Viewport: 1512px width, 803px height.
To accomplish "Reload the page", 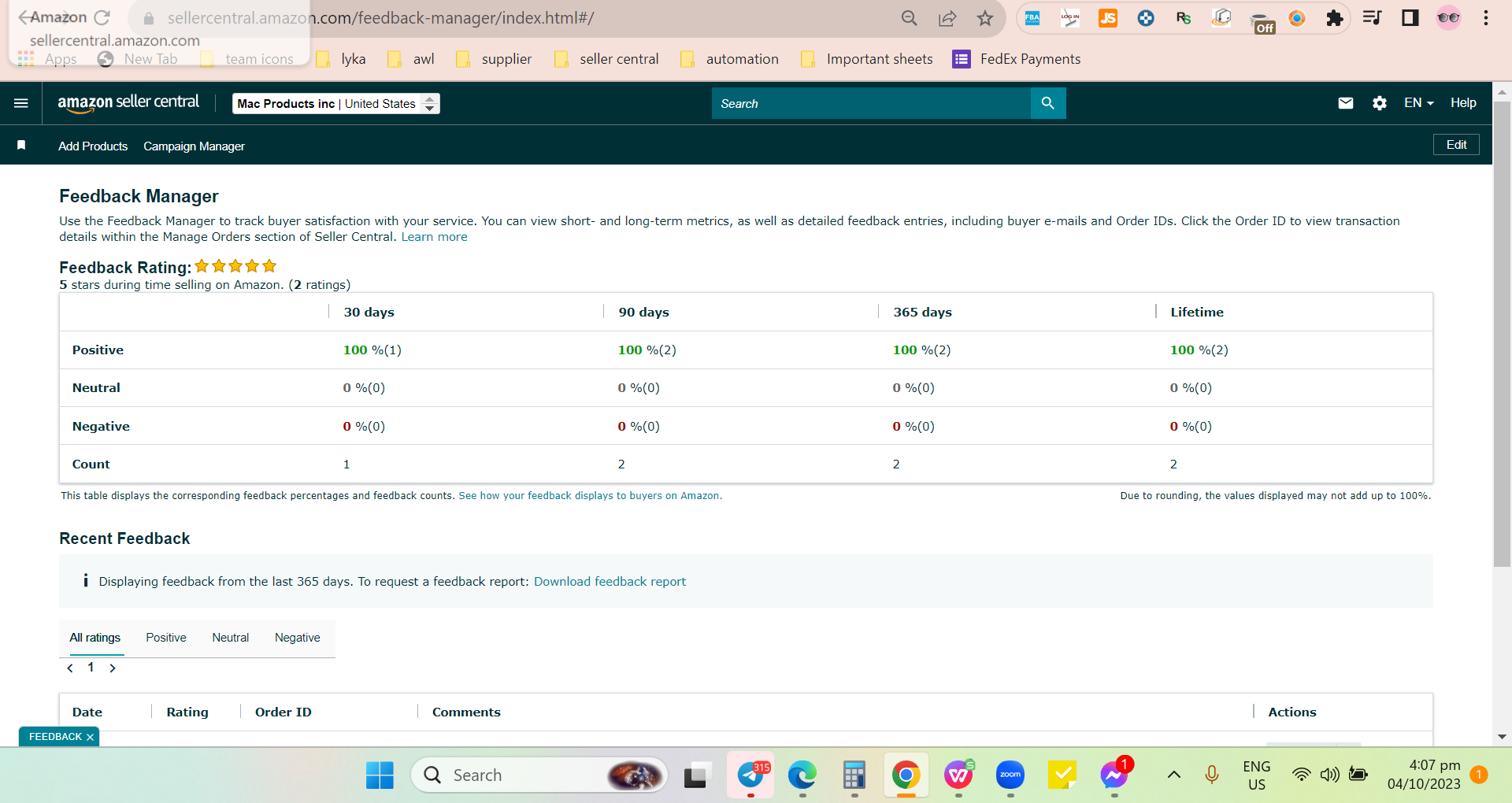I will point(102,17).
